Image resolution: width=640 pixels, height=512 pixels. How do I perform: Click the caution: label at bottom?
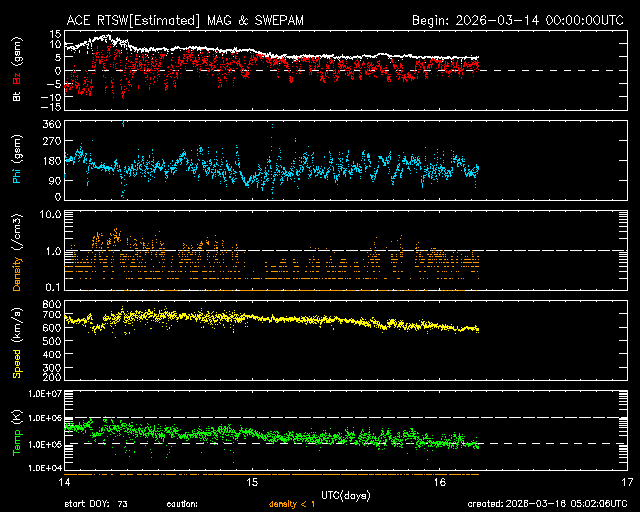point(182,504)
